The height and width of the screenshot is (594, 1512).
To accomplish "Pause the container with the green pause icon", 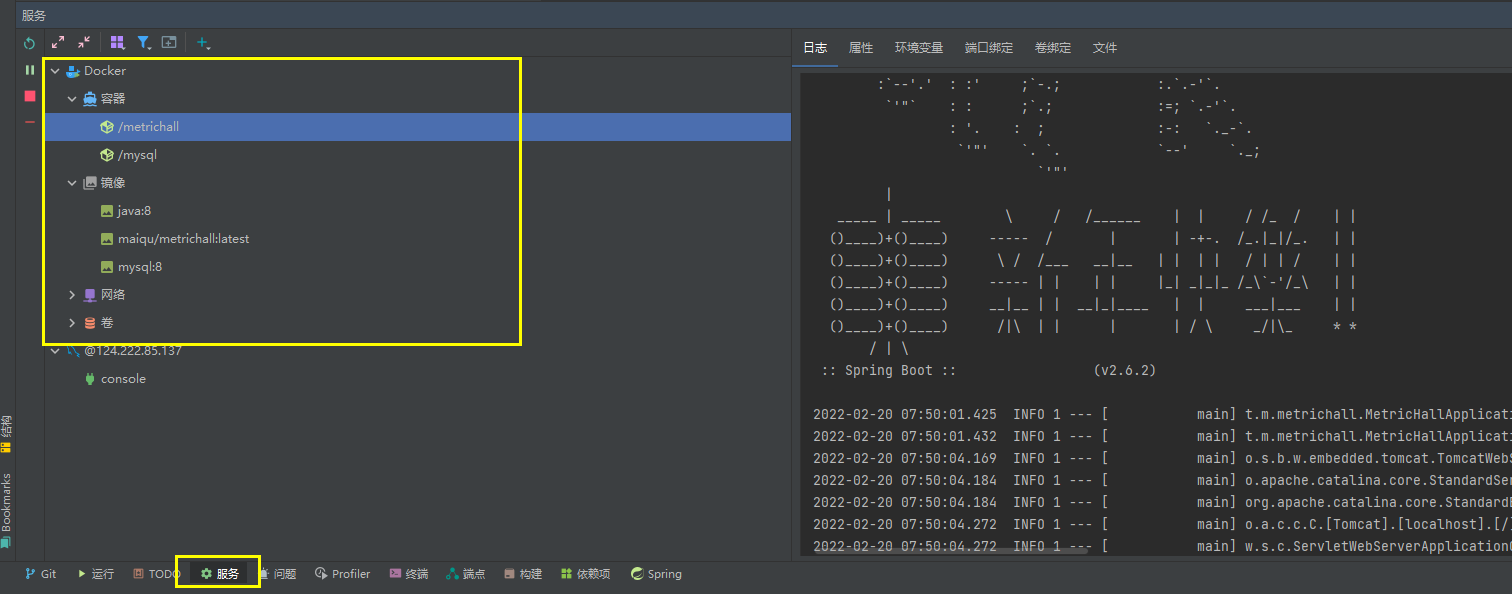I will [x=30, y=70].
